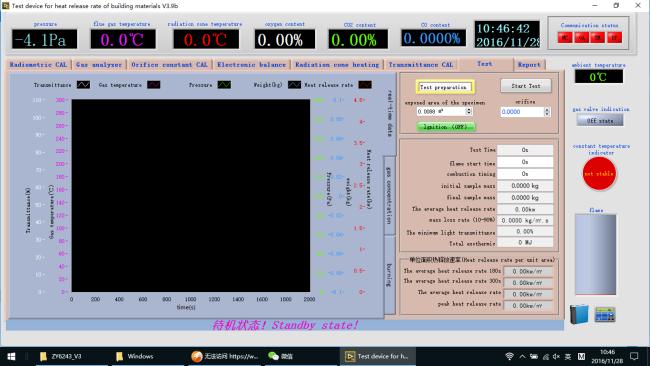Click the flame level bar
The image size is (650, 366).
[595, 255]
